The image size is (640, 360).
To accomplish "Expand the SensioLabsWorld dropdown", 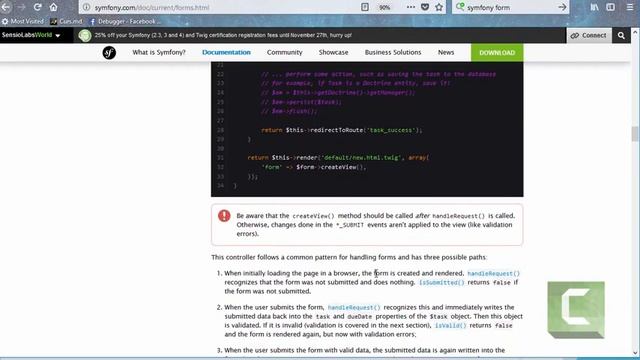I will (x=31, y=35).
